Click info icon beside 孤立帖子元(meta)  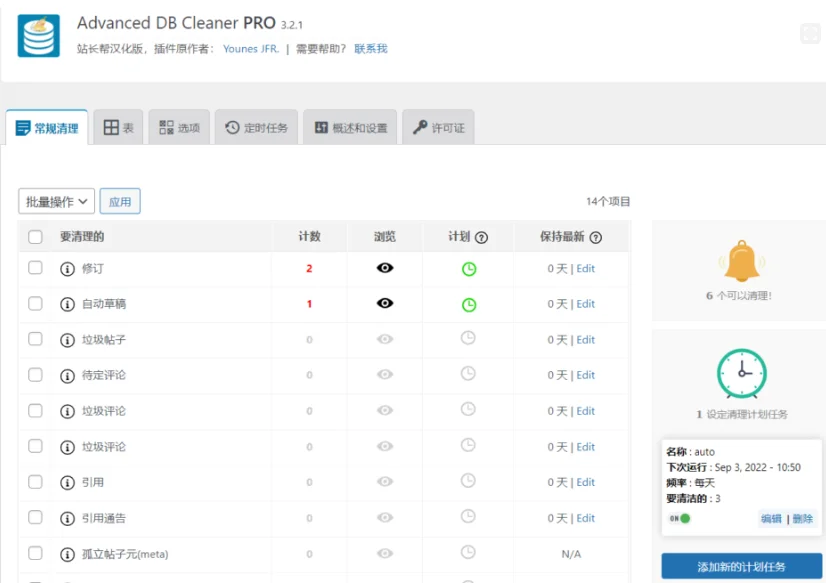(x=67, y=555)
